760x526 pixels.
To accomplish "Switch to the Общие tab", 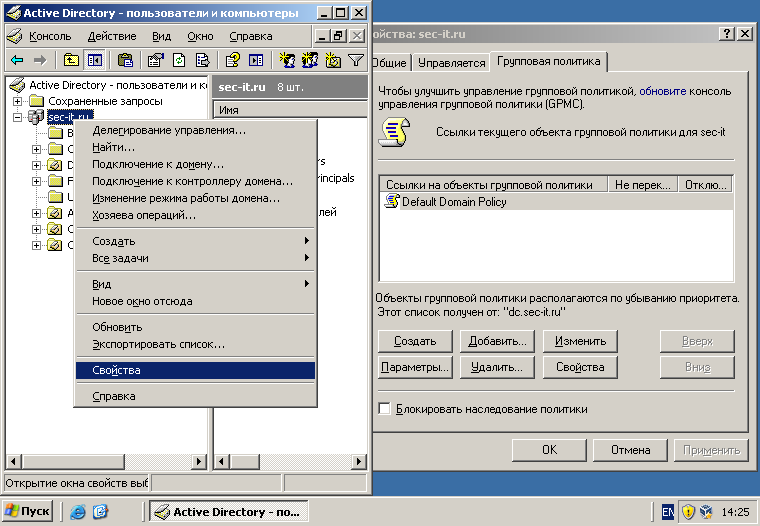I will tap(390, 63).
